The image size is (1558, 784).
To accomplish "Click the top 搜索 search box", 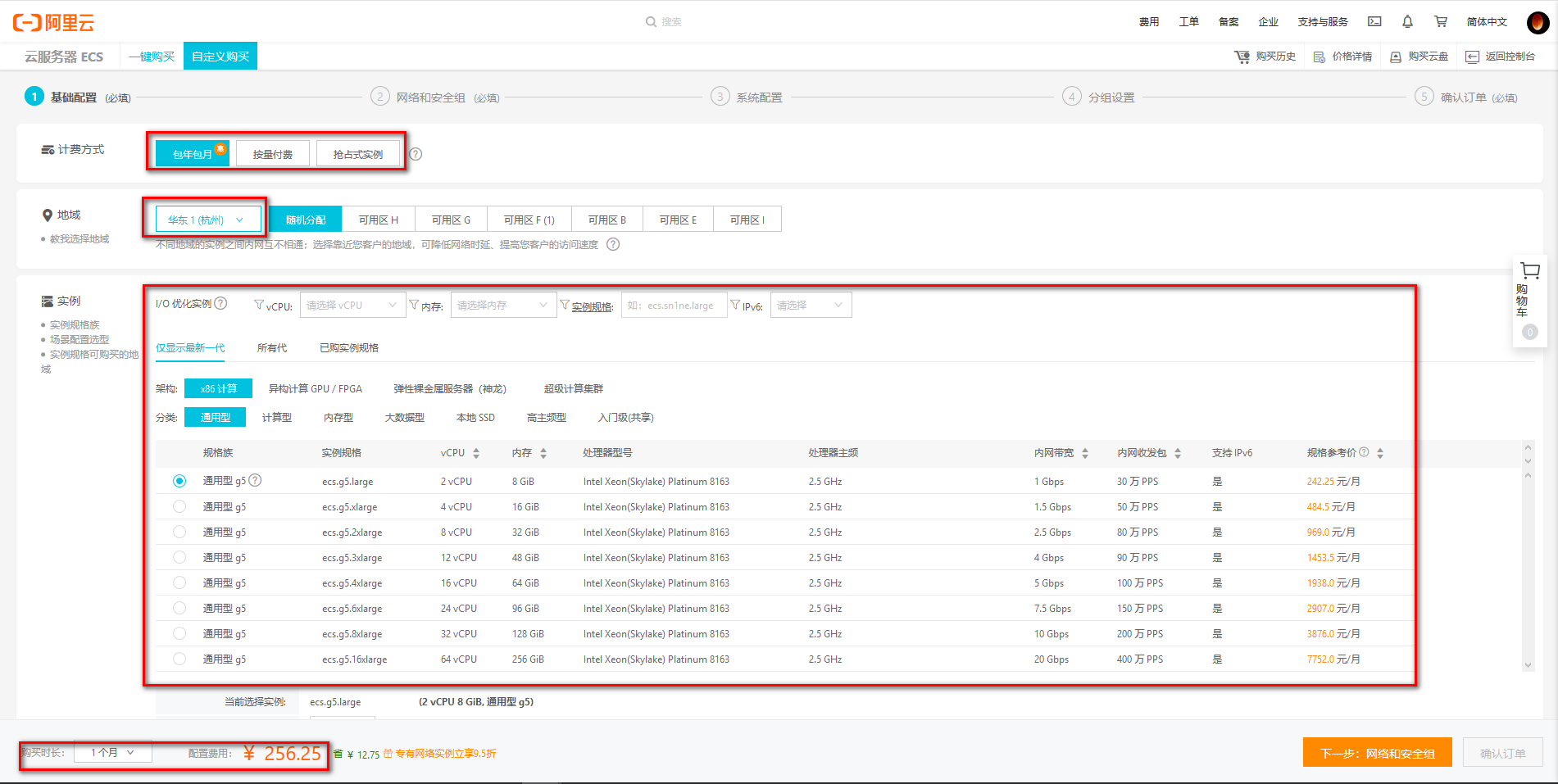I will [x=671, y=22].
